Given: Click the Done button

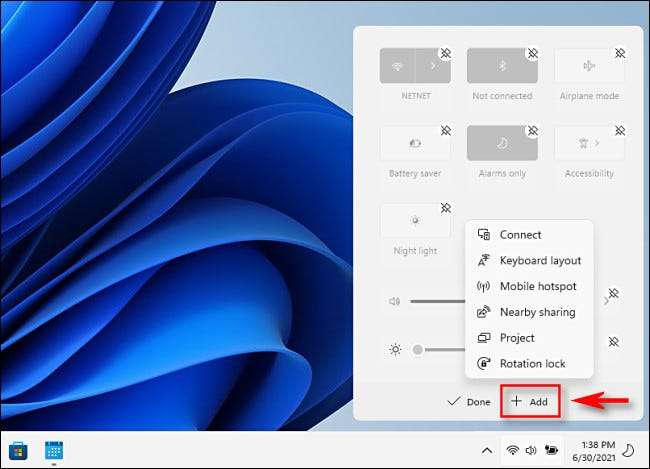Looking at the screenshot, I should [x=469, y=401].
